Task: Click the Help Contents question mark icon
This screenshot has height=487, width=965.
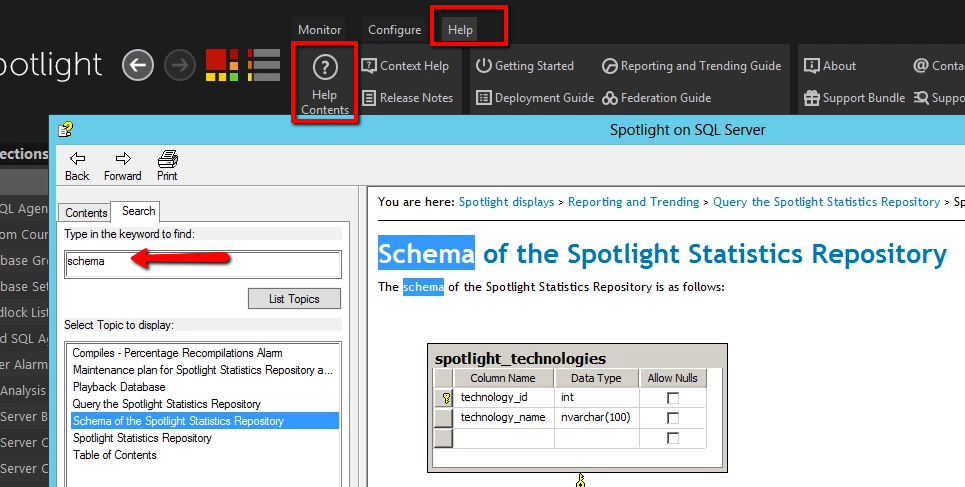Action: [x=324, y=68]
